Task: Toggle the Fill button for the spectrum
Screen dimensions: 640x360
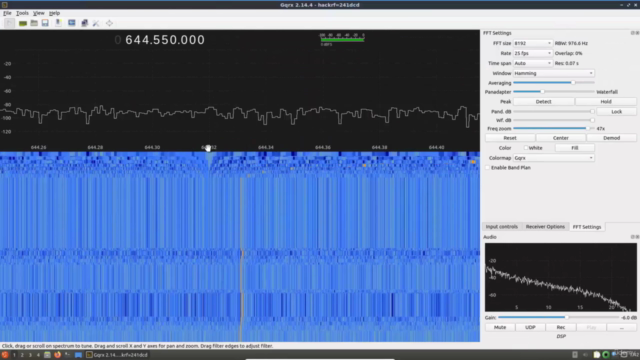Action: [575, 148]
